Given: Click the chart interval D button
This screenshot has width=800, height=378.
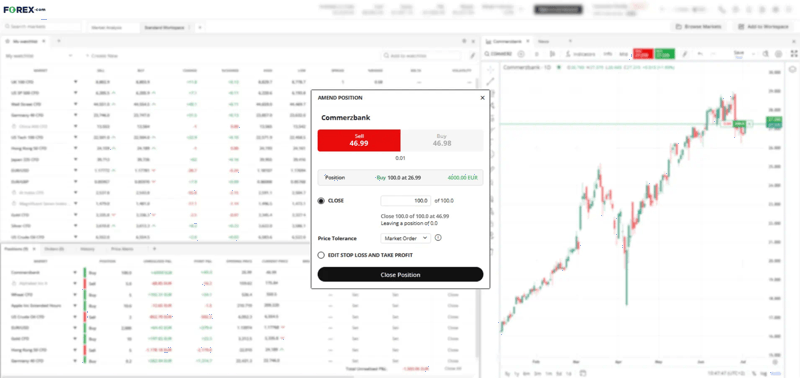Looking at the screenshot, I should (537, 54).
